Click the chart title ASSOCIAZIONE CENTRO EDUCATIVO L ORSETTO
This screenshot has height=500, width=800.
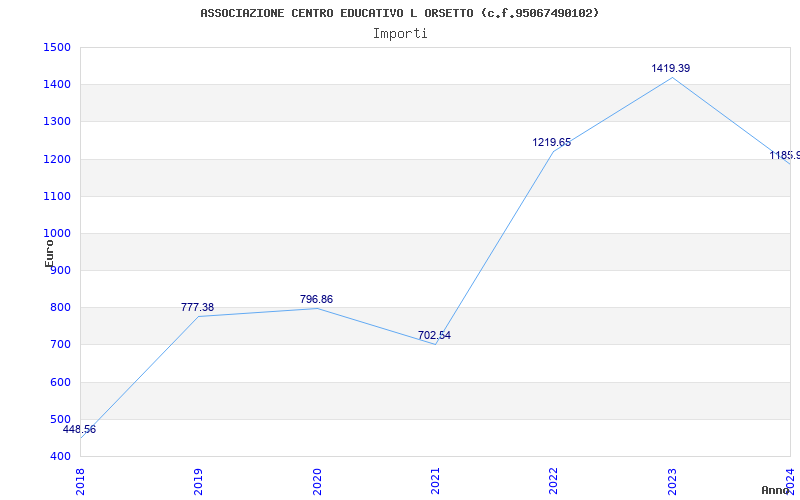[399, 13]
